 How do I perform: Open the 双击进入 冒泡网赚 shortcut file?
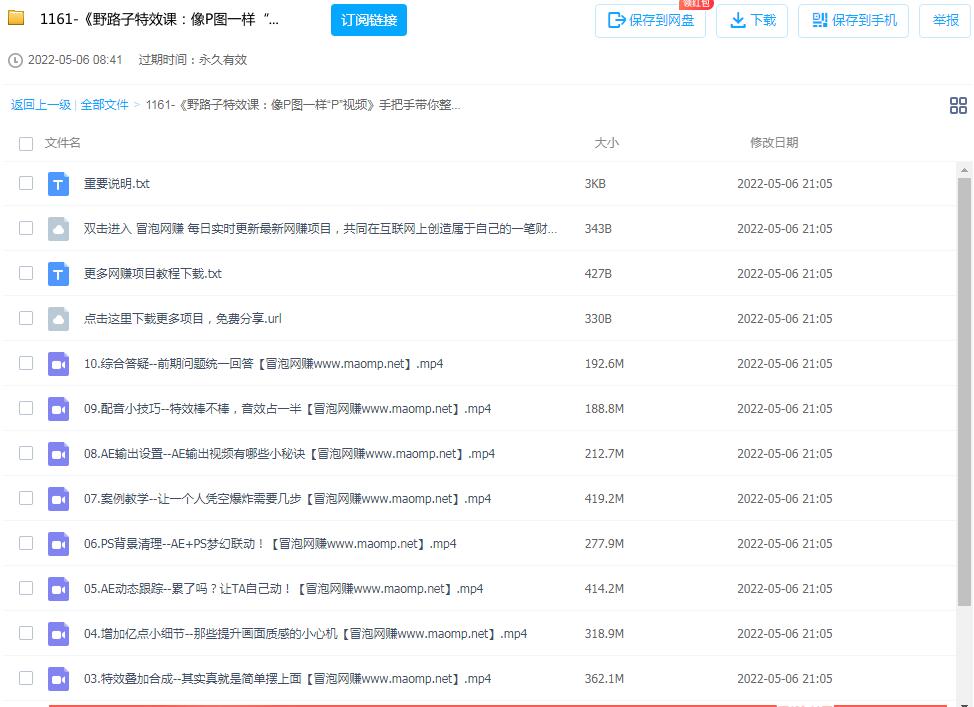(321, 229)
